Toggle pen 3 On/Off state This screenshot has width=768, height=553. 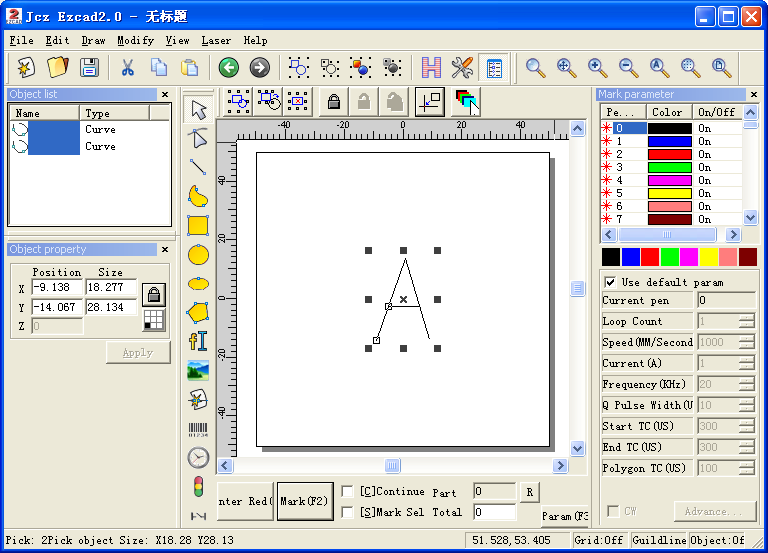coord(704,168)
